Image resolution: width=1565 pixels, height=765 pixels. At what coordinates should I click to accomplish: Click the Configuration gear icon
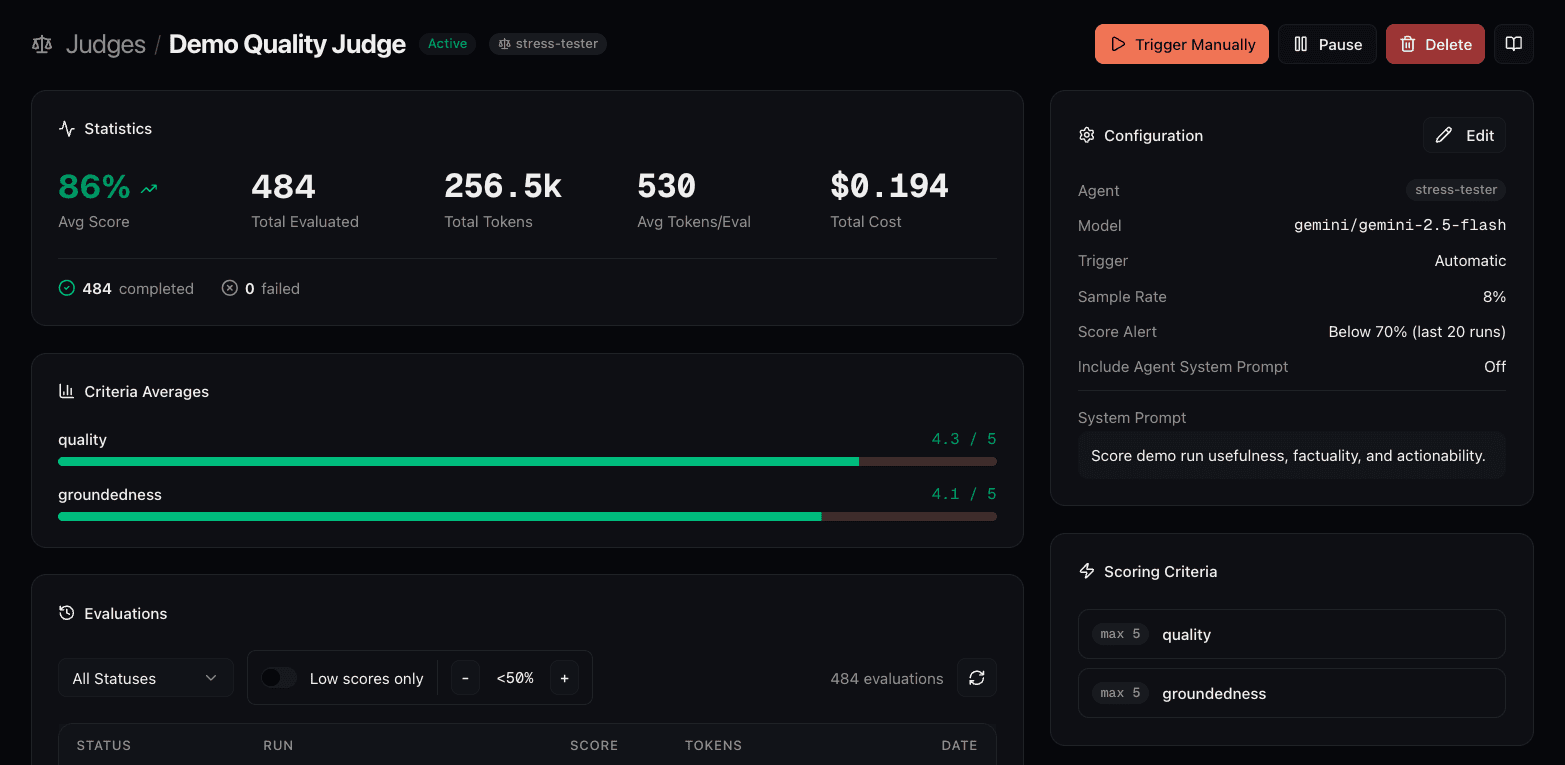[x=1087, y=135]
